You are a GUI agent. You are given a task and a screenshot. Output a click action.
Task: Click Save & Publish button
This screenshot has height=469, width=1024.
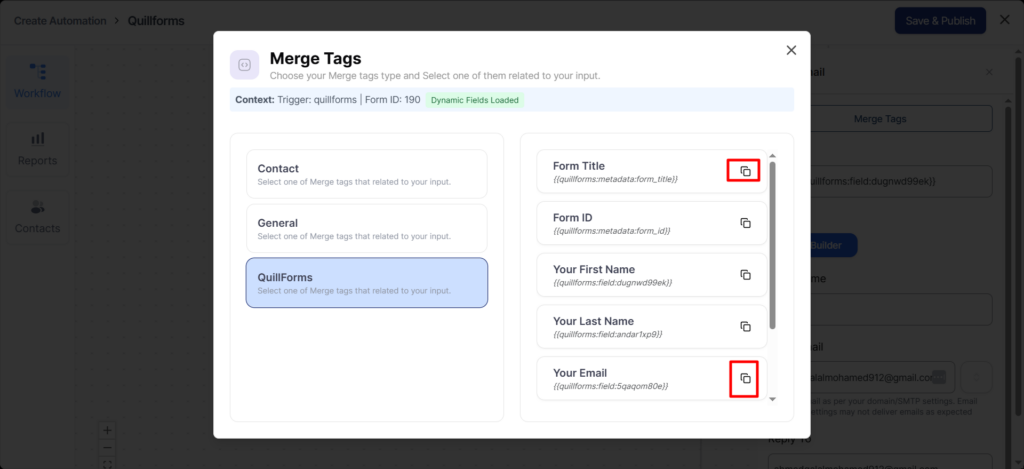click(x=939, y=21)
